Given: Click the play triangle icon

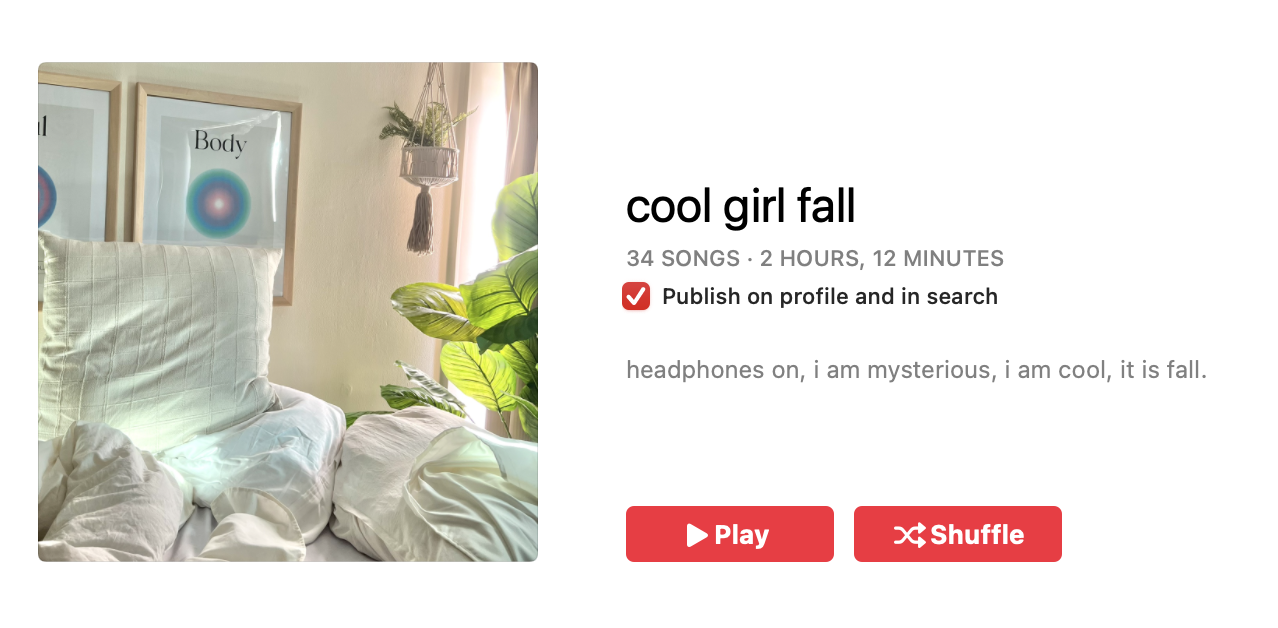Looking at the screenshot, I should [x=697, y=535].
